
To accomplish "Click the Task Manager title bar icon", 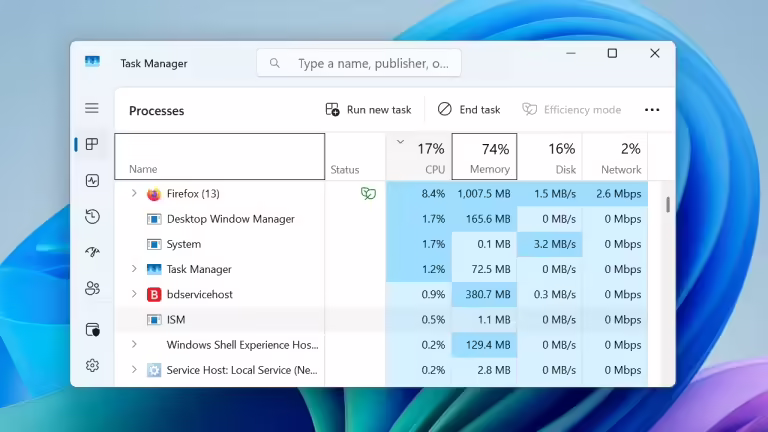I will 92,62.
